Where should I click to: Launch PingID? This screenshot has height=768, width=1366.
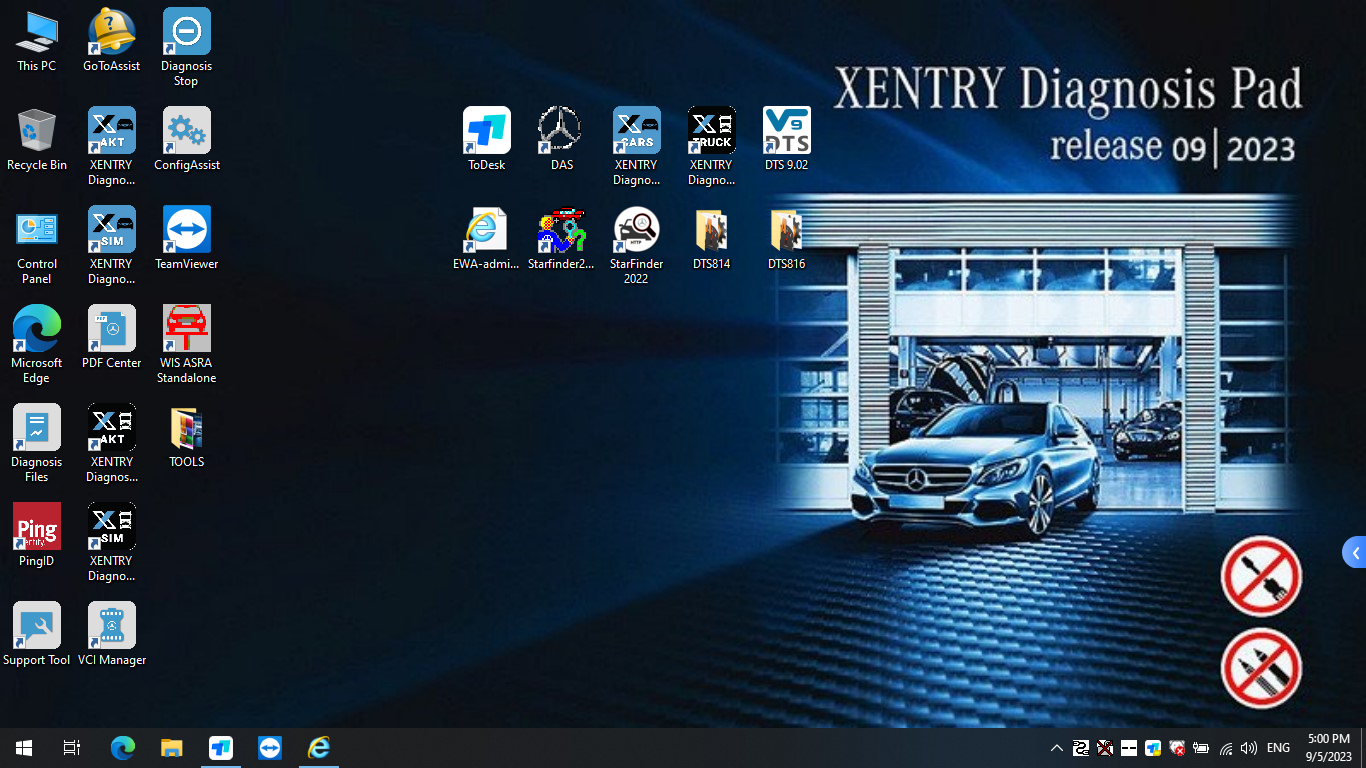(36, 526)
